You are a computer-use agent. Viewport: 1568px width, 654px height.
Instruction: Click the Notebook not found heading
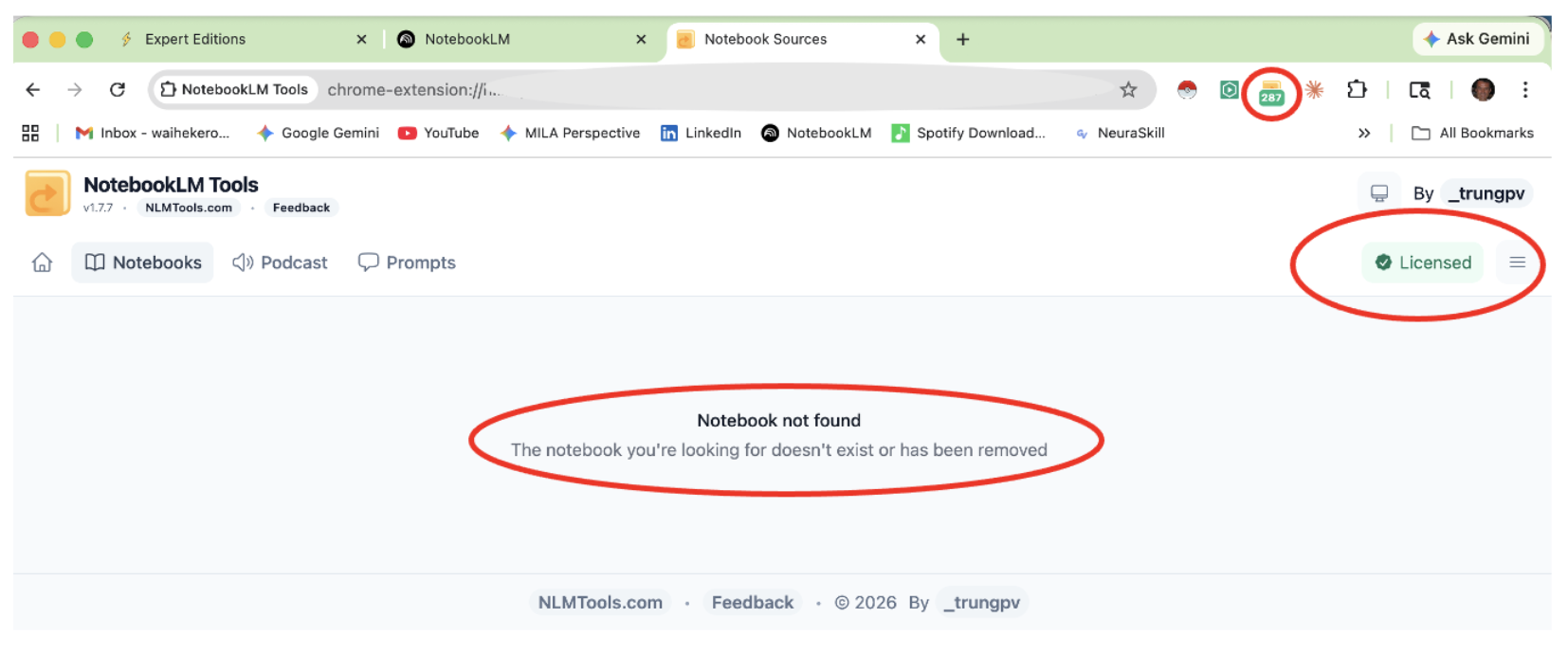click(x=779, y=421)
